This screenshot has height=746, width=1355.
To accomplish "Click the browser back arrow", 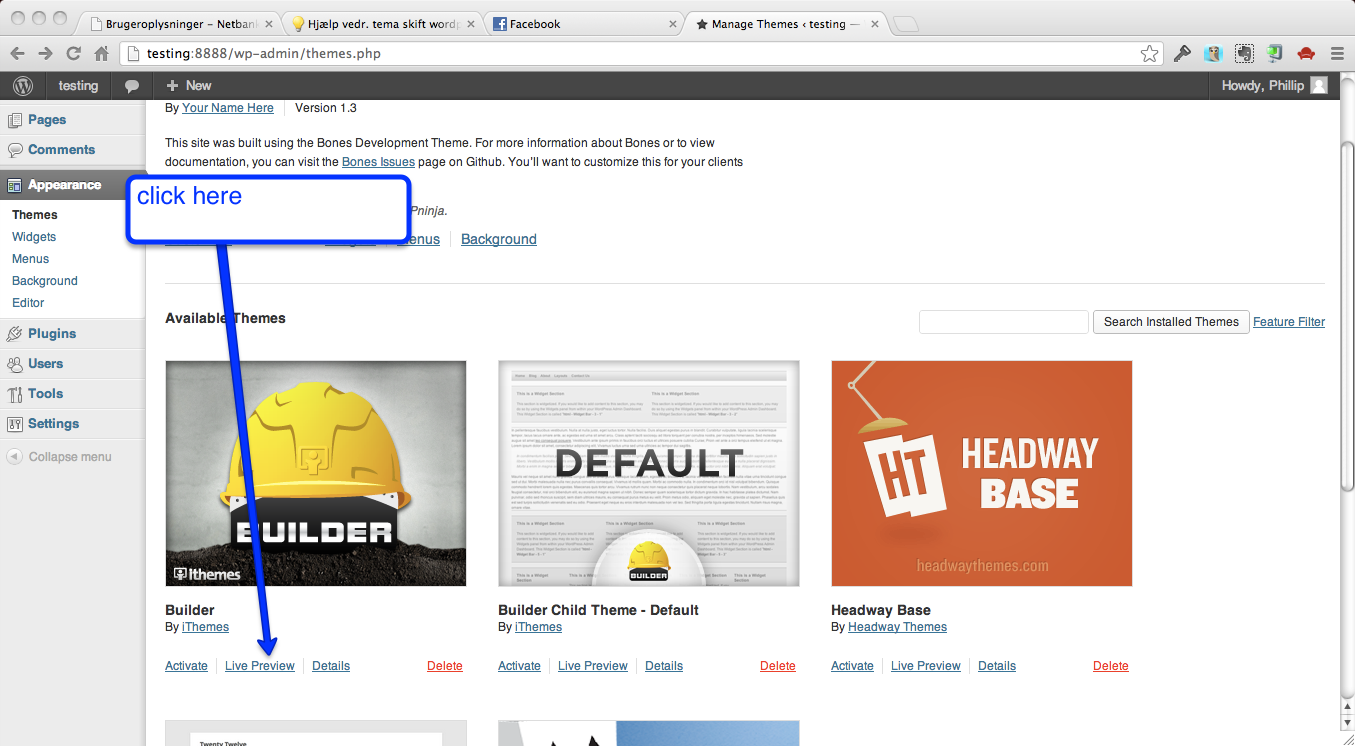I will pos(18,53).
